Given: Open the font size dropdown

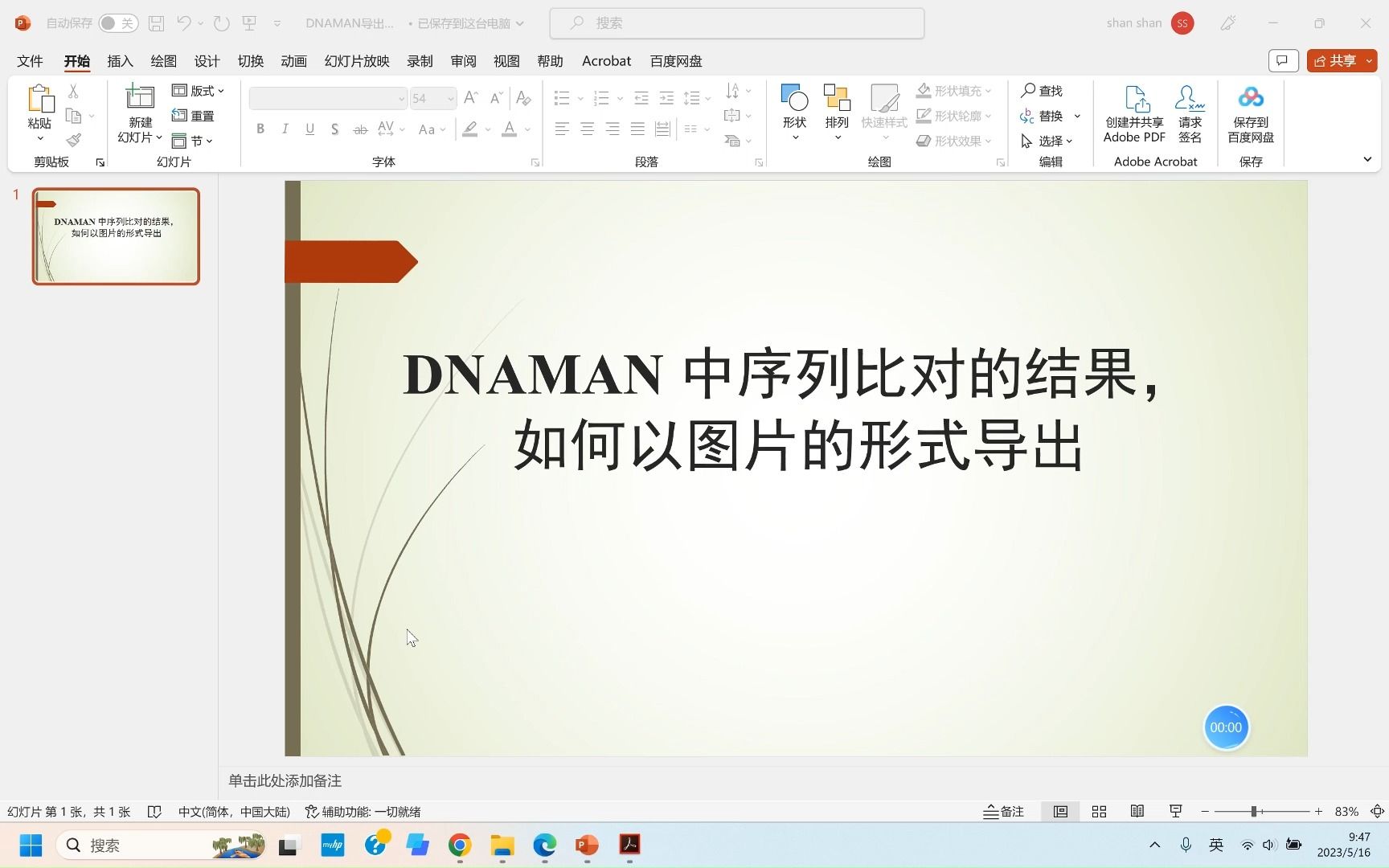Looking at the screenshot, I should tap(449, 98).
